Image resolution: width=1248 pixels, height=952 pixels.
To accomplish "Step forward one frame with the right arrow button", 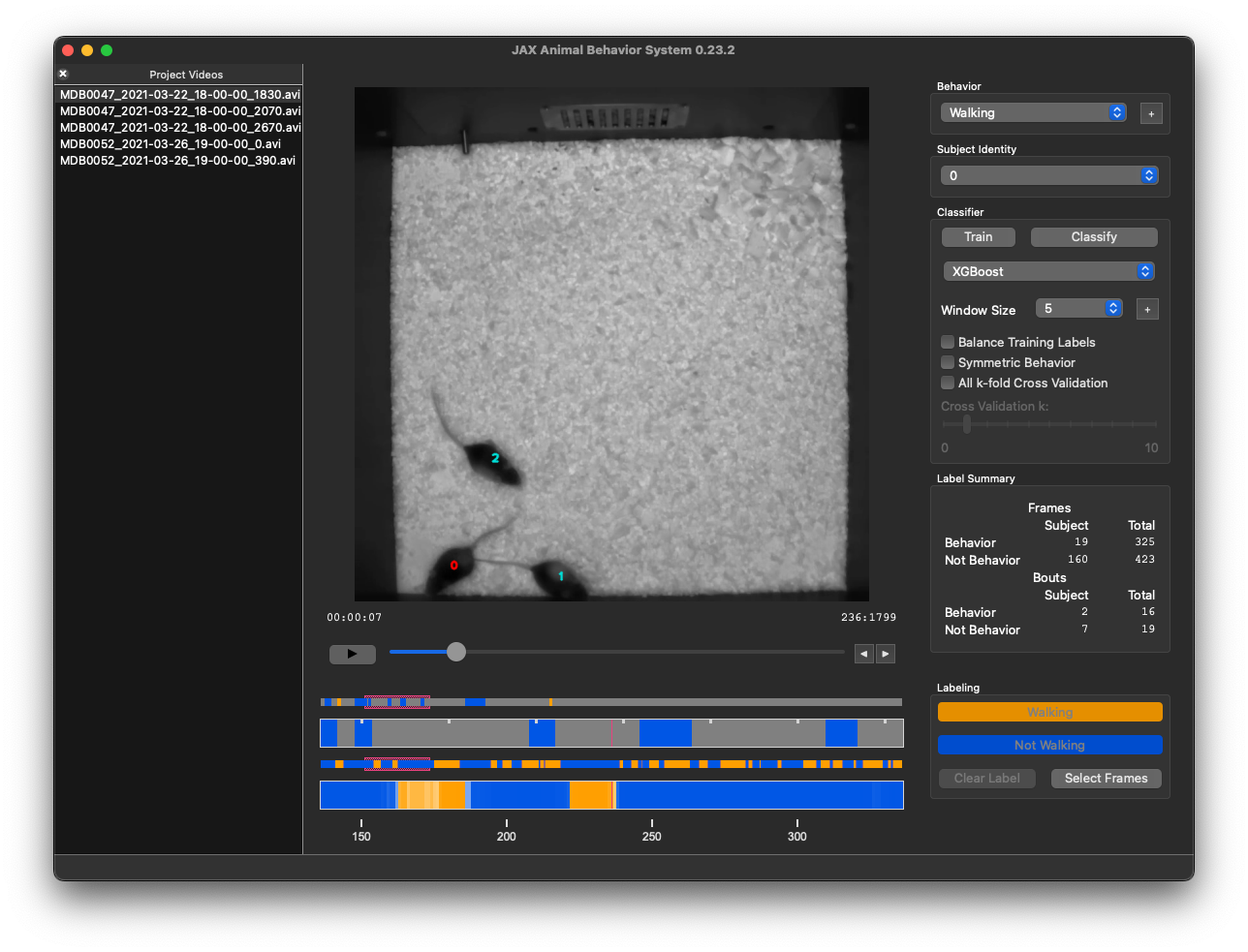I will (x=885, y=653).
